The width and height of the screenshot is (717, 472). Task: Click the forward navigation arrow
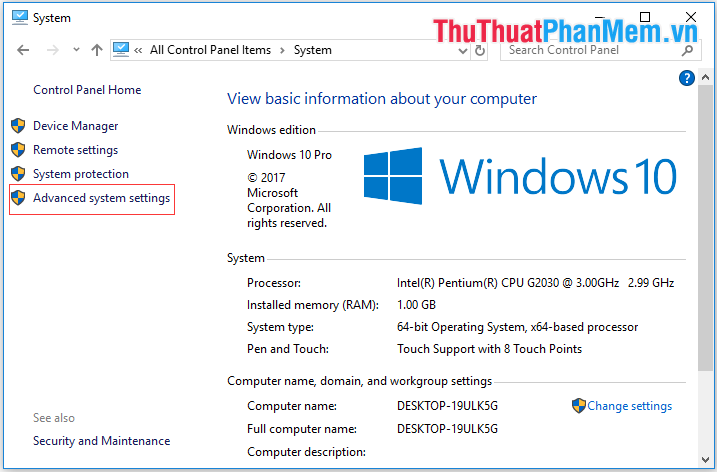[53, 50]
